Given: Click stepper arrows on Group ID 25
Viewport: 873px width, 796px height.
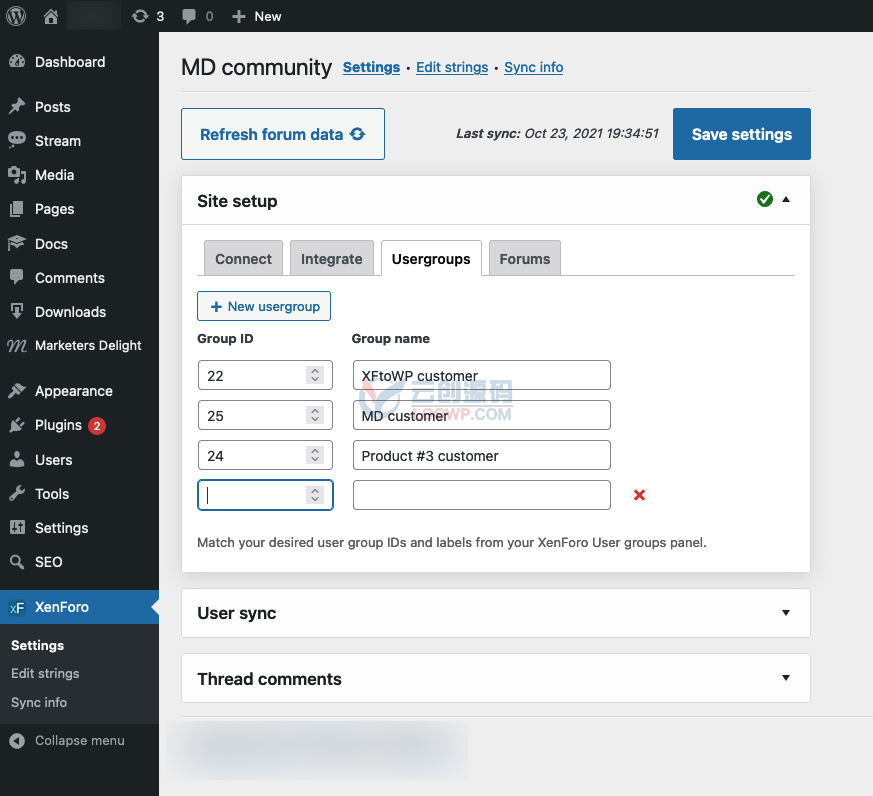Looking at the screenshot, I should click(x=315, y=415).
